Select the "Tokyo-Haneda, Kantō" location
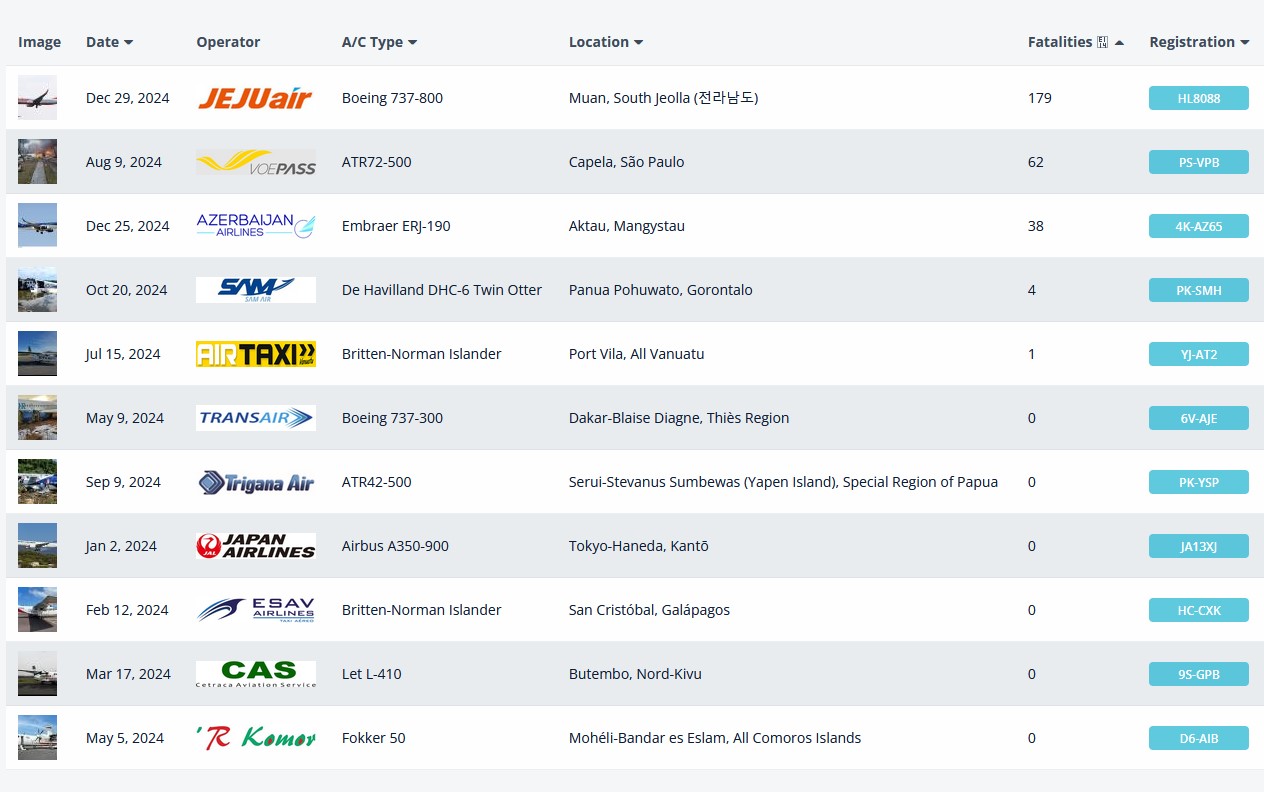This screenshot has height=792, width=1264. pos(639,546)
